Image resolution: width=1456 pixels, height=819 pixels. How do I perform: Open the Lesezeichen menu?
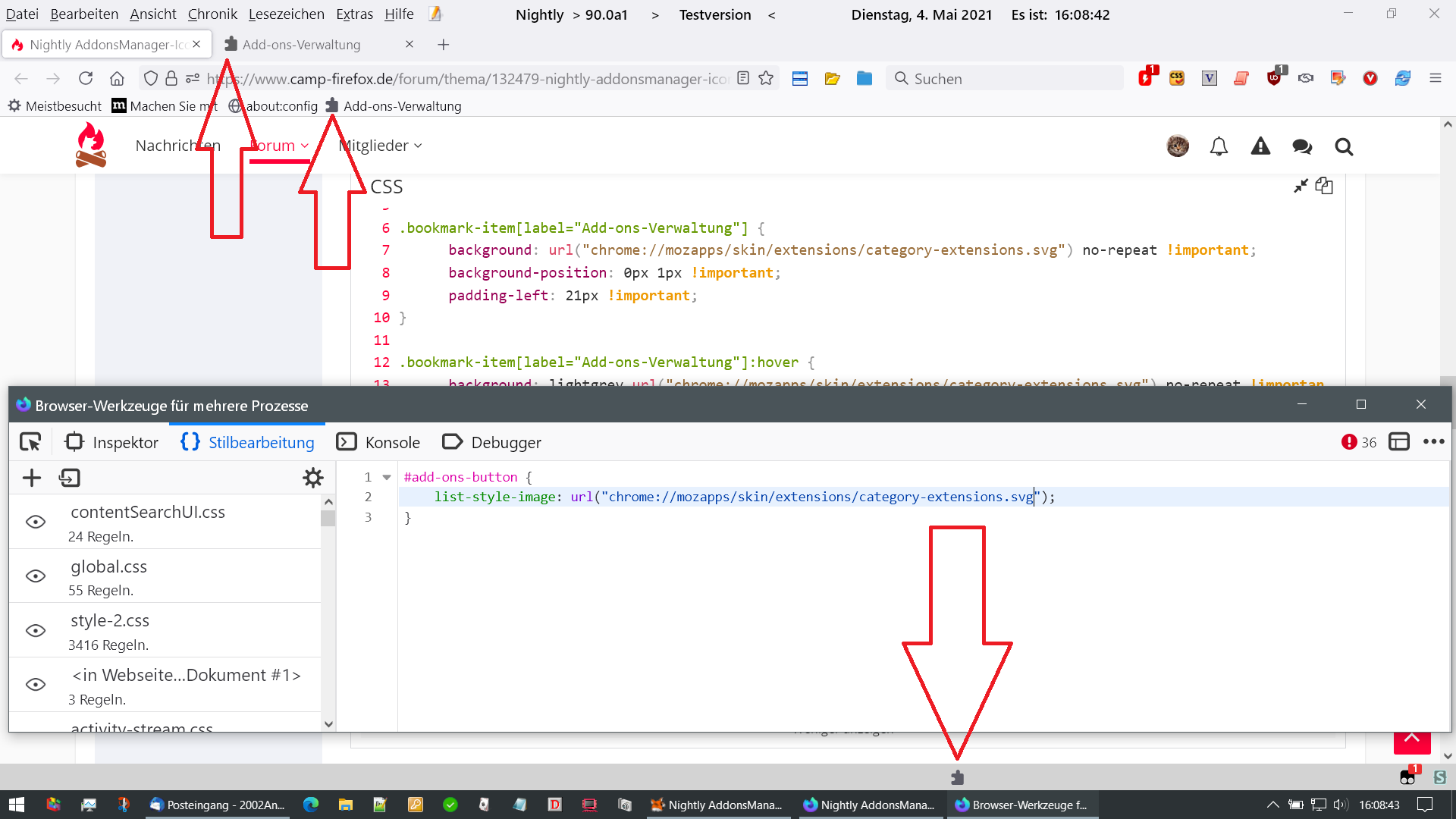pos(286,14)
